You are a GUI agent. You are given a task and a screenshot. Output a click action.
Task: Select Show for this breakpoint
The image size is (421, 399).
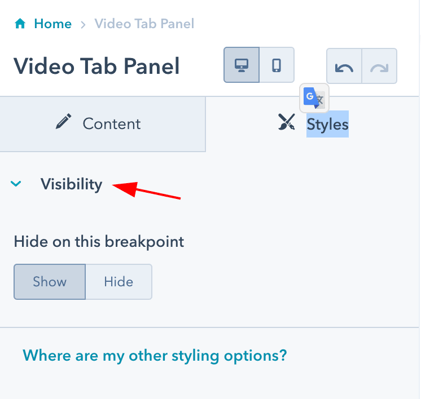(x=50, y=282)
